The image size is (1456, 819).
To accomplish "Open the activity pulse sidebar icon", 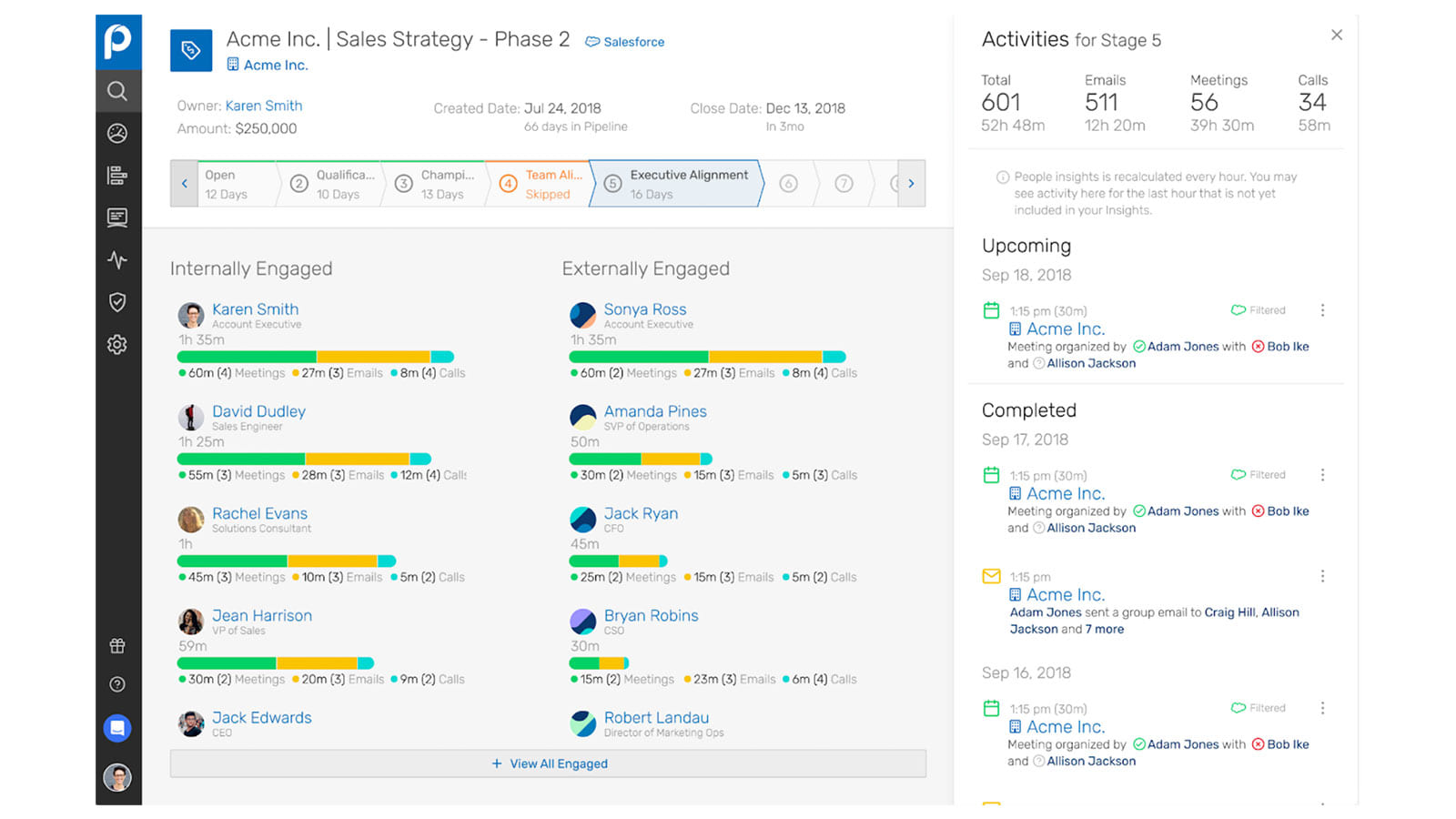I will point(117,260).
